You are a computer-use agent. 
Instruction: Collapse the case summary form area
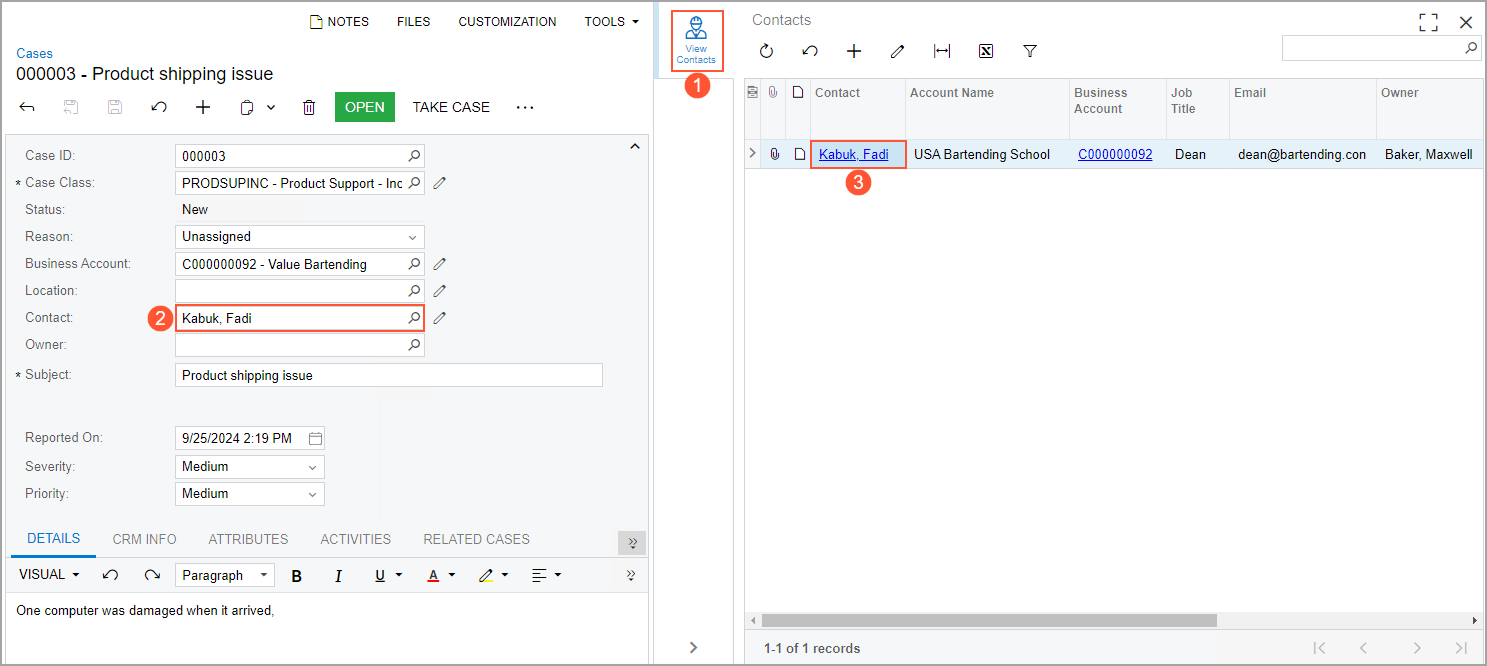pyautogui.click(x=634, y=147)
